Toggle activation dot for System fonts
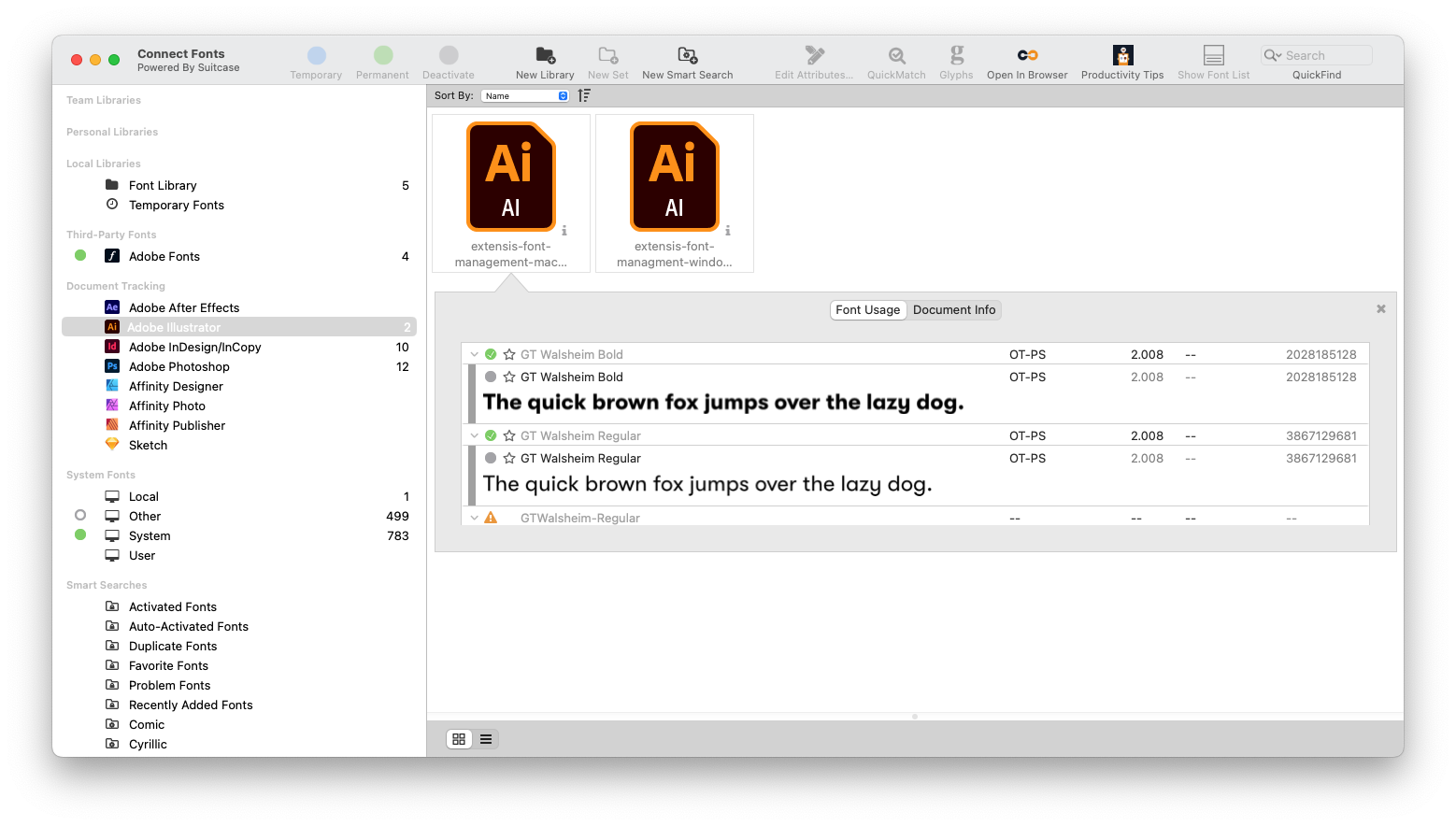 80,534
